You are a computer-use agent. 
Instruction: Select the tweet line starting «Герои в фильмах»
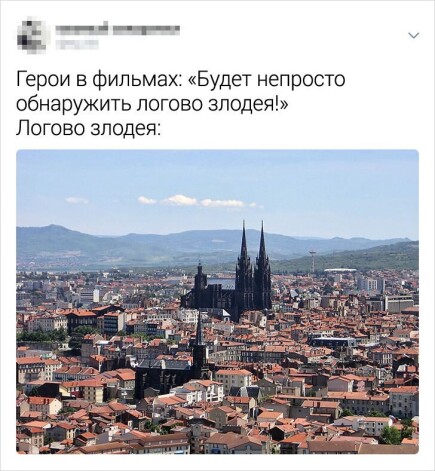[180, 79]
